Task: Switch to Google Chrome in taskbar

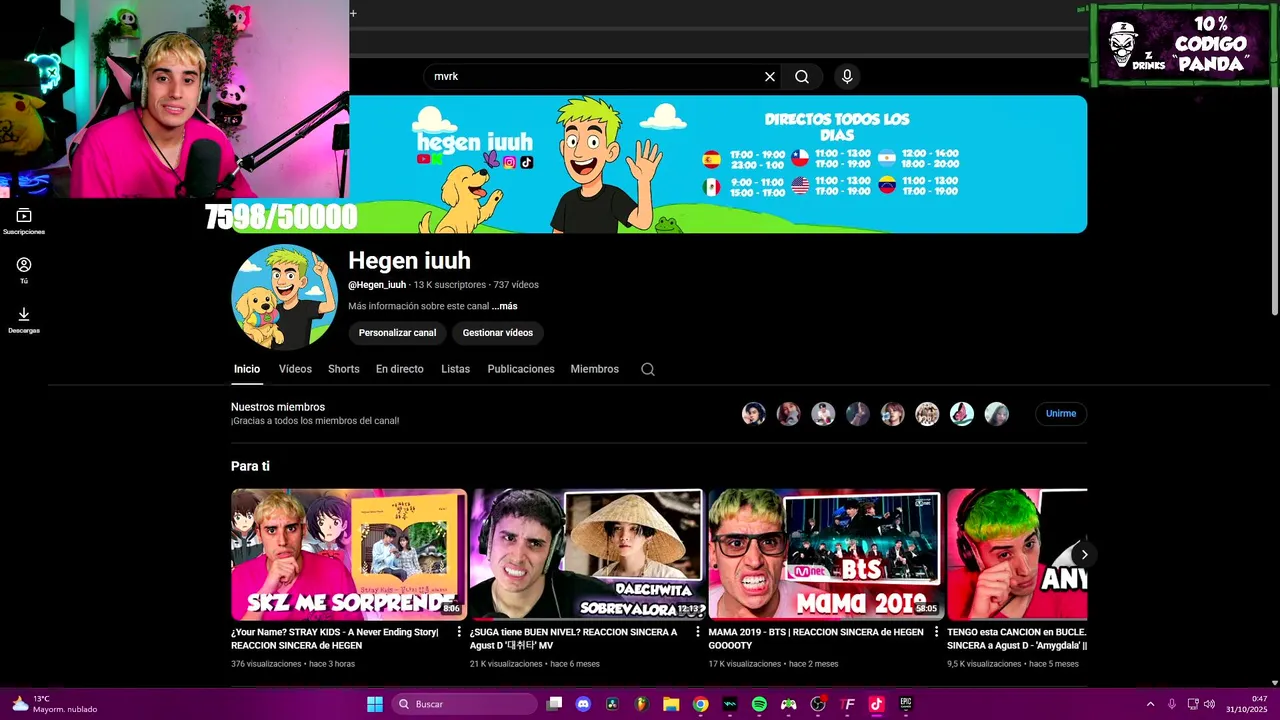Action: 701,704
